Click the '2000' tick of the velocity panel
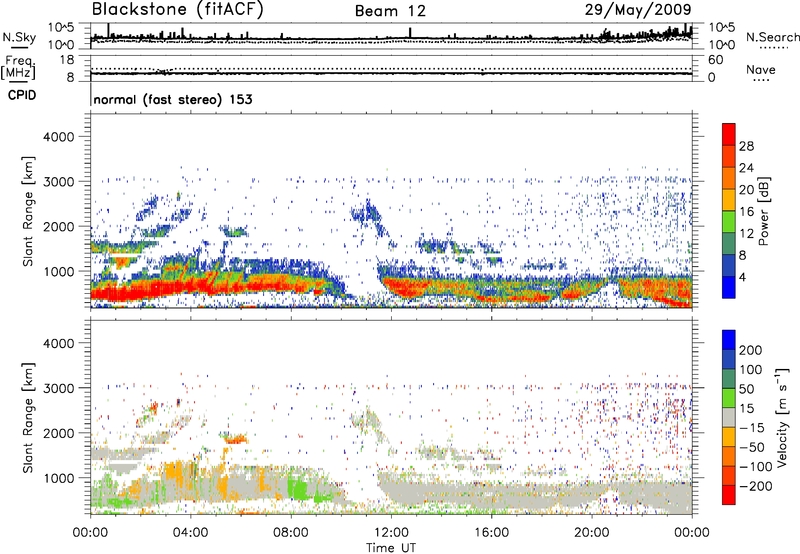Screen dimensions: 800x554 [58, 433]
